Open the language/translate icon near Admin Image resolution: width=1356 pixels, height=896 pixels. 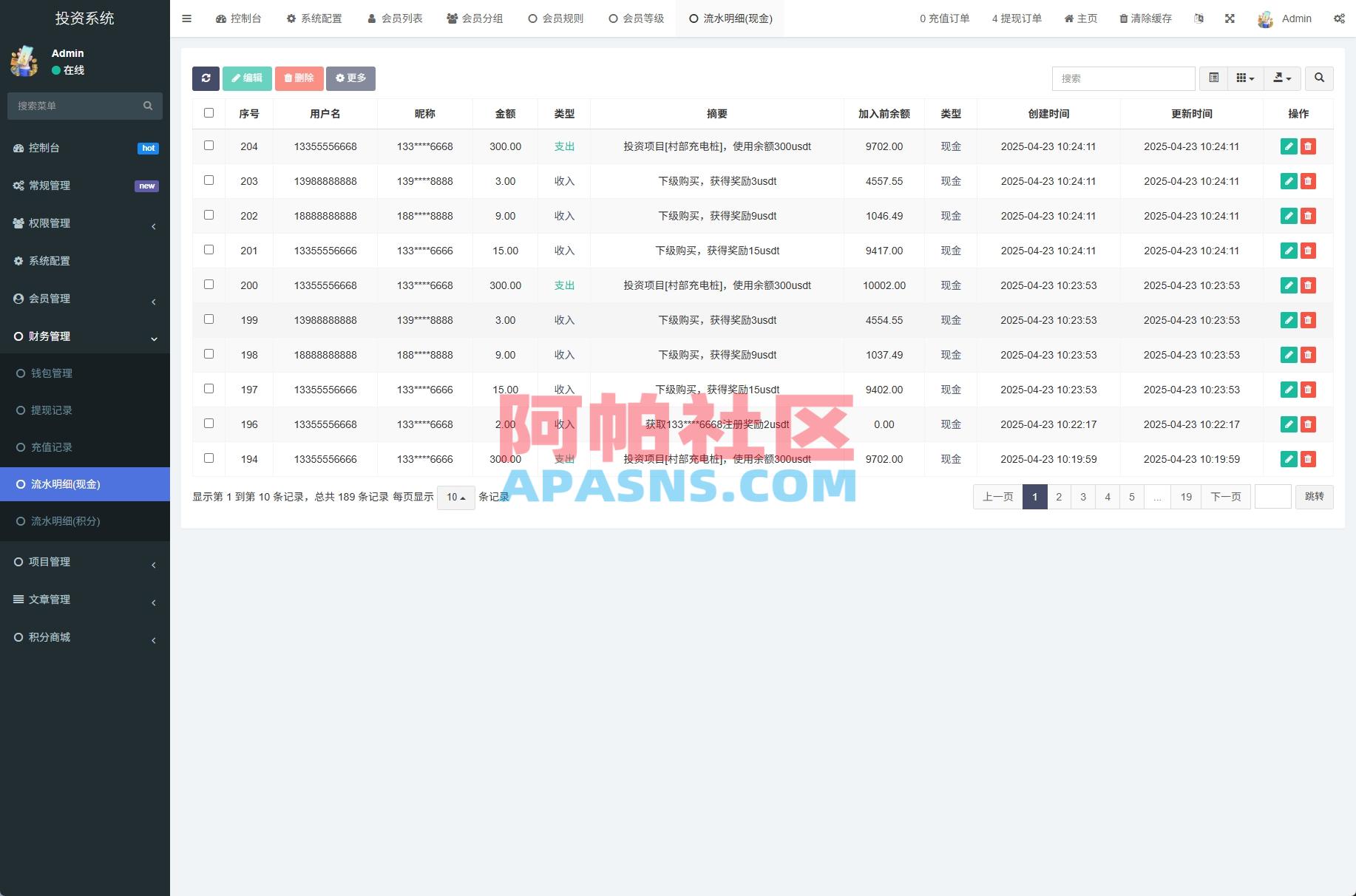[1199, 18]
